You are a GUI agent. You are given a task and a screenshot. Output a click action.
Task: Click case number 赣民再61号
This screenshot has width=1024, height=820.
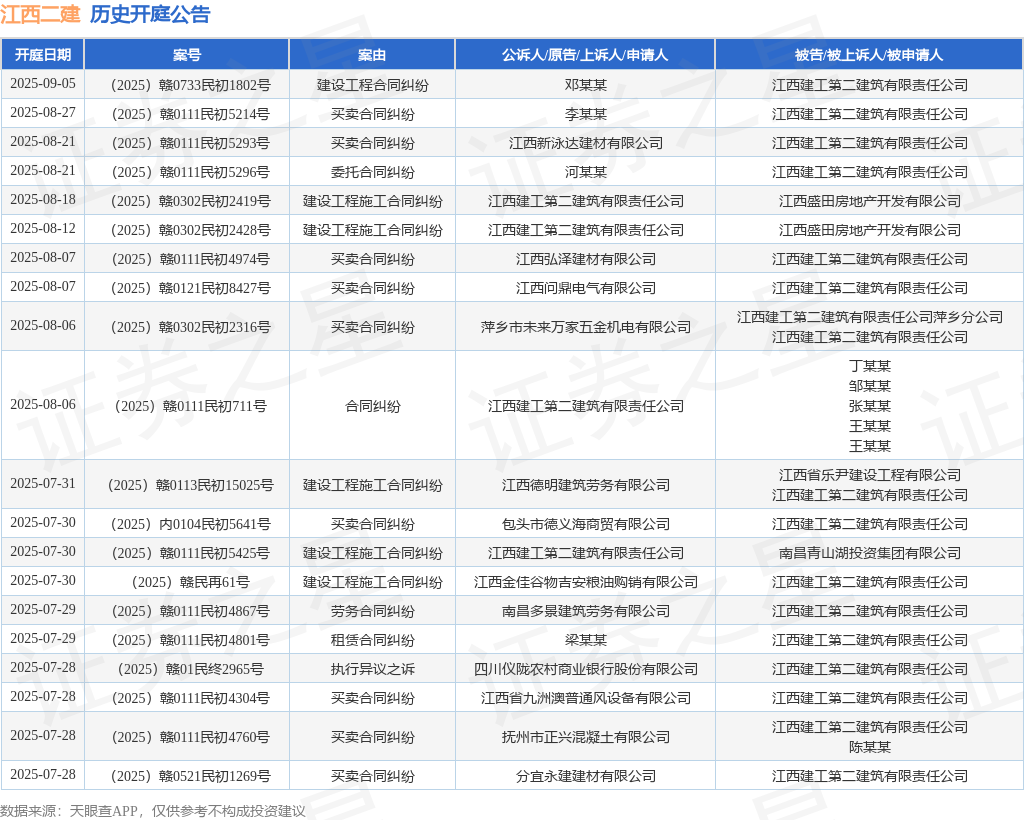(x=191, y=582)
